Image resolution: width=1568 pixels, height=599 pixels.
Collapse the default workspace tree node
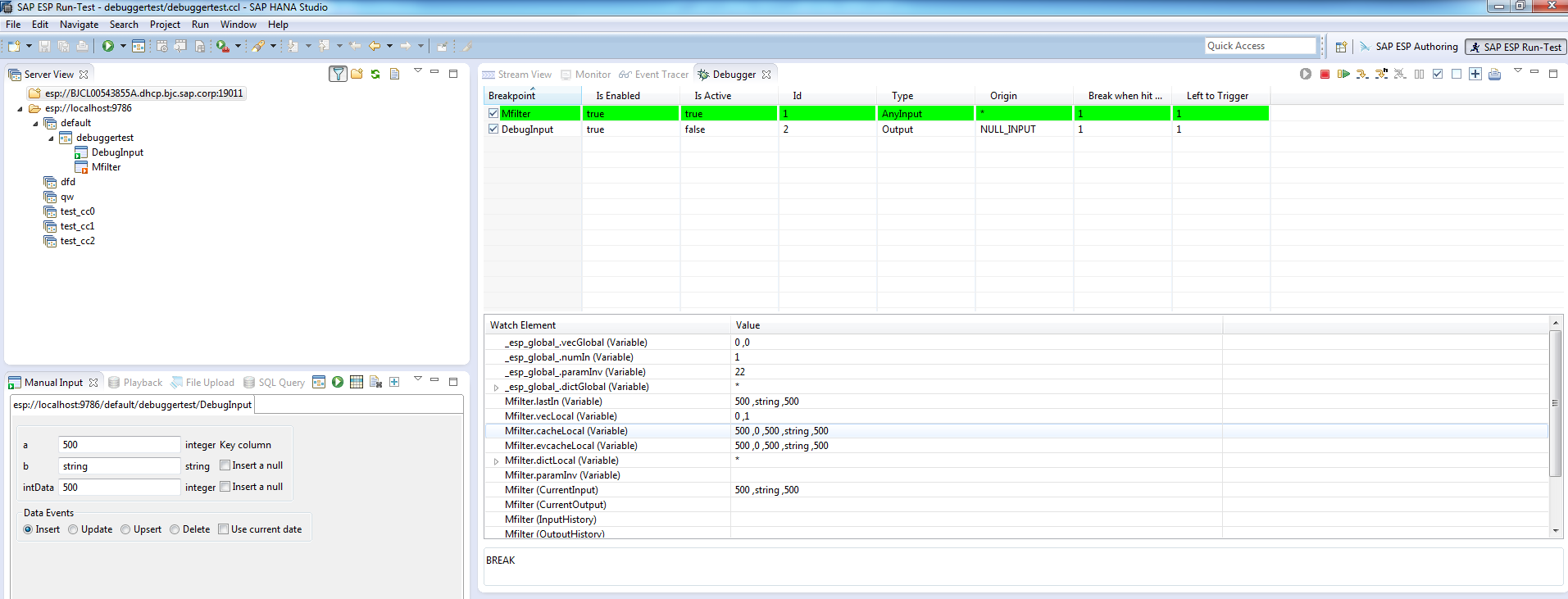point(35,124)
